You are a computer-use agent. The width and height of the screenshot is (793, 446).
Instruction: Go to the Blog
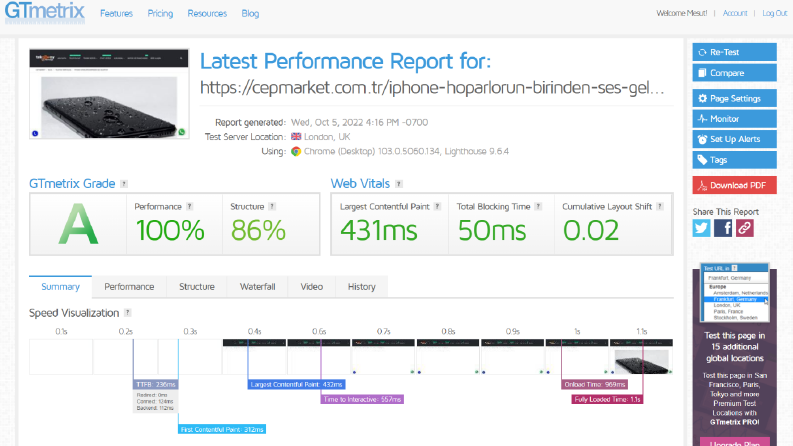pos(250,14)
